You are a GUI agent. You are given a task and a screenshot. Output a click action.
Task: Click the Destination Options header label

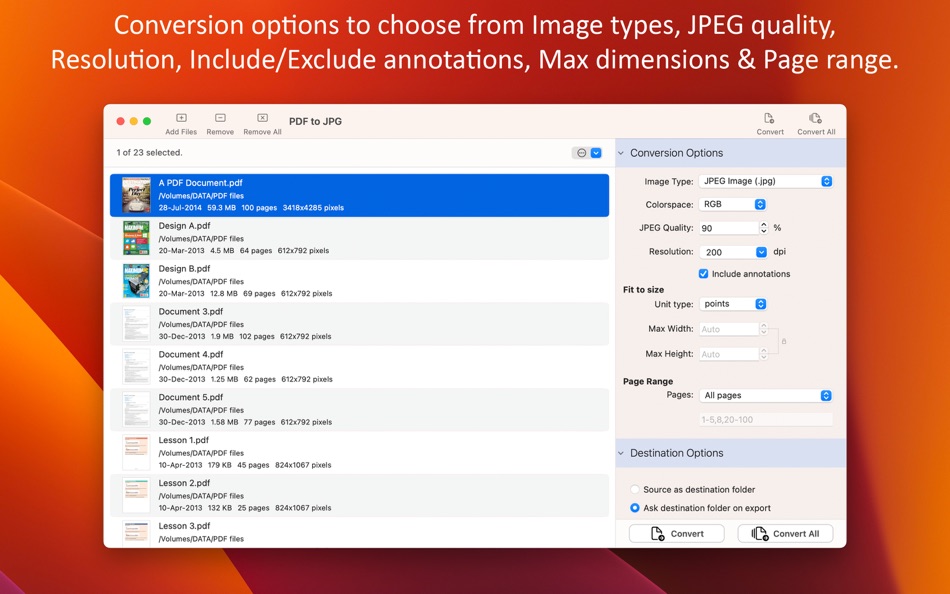(x=677, y=453)
